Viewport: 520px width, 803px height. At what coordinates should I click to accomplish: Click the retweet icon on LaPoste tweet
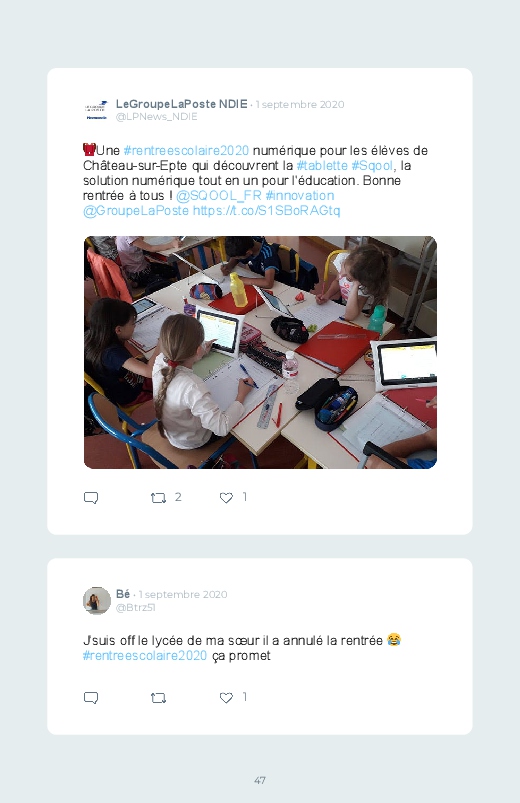coord(158,498)
